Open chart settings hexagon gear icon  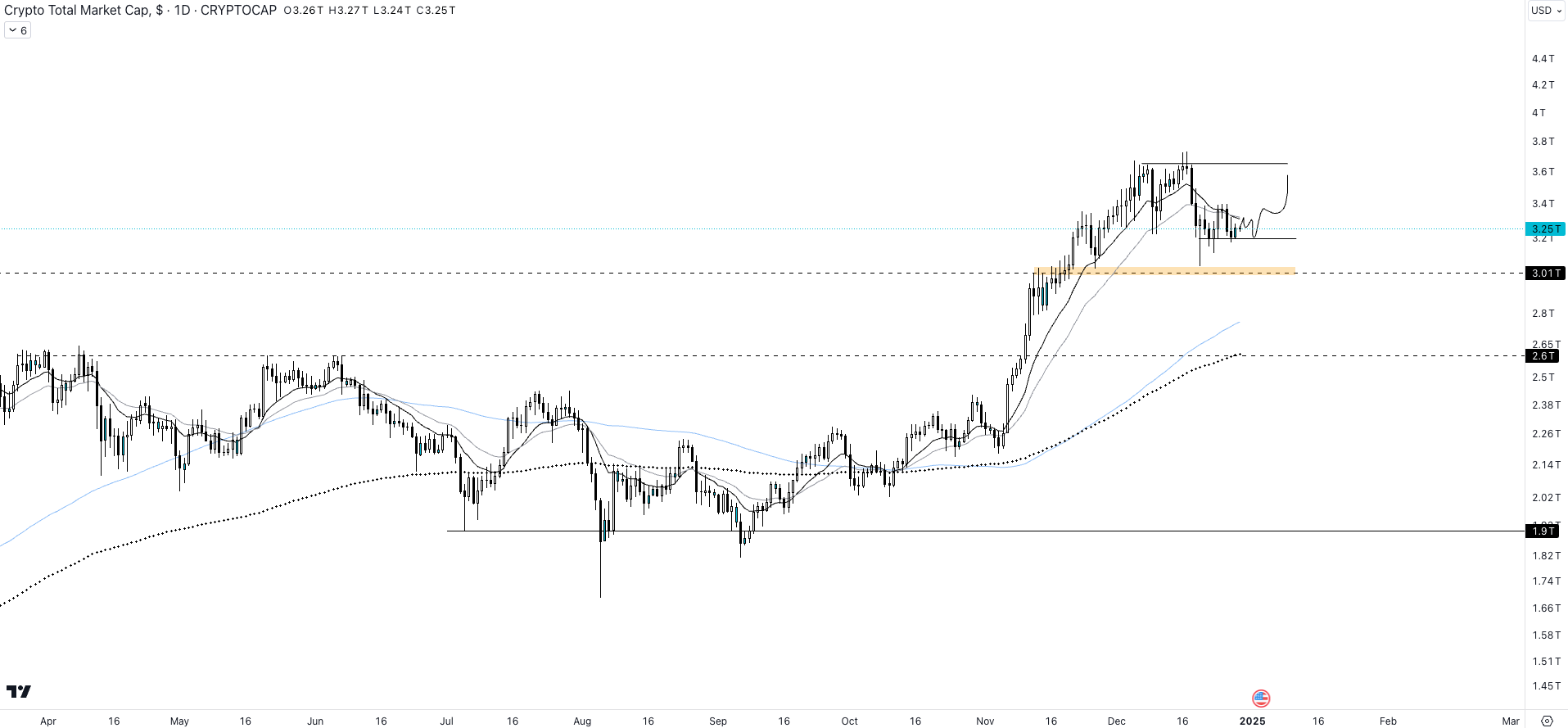coord(1547,721)
